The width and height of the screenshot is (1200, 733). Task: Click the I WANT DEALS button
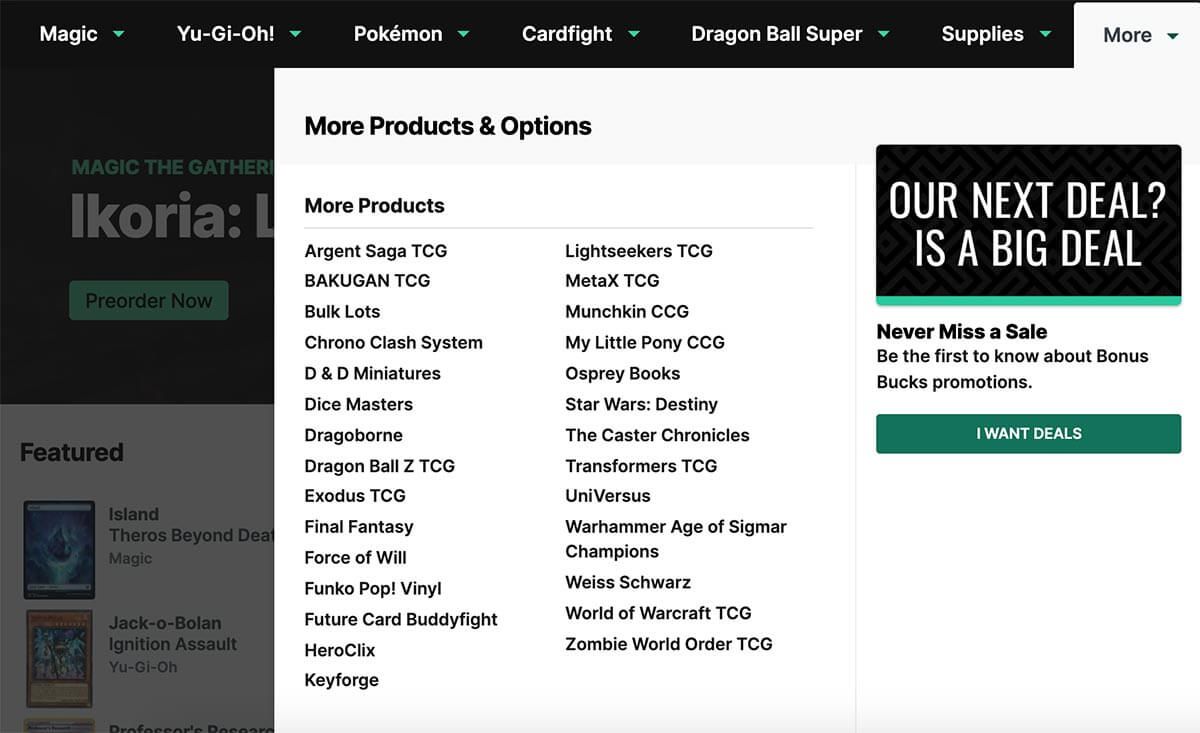coord(1028,434)
